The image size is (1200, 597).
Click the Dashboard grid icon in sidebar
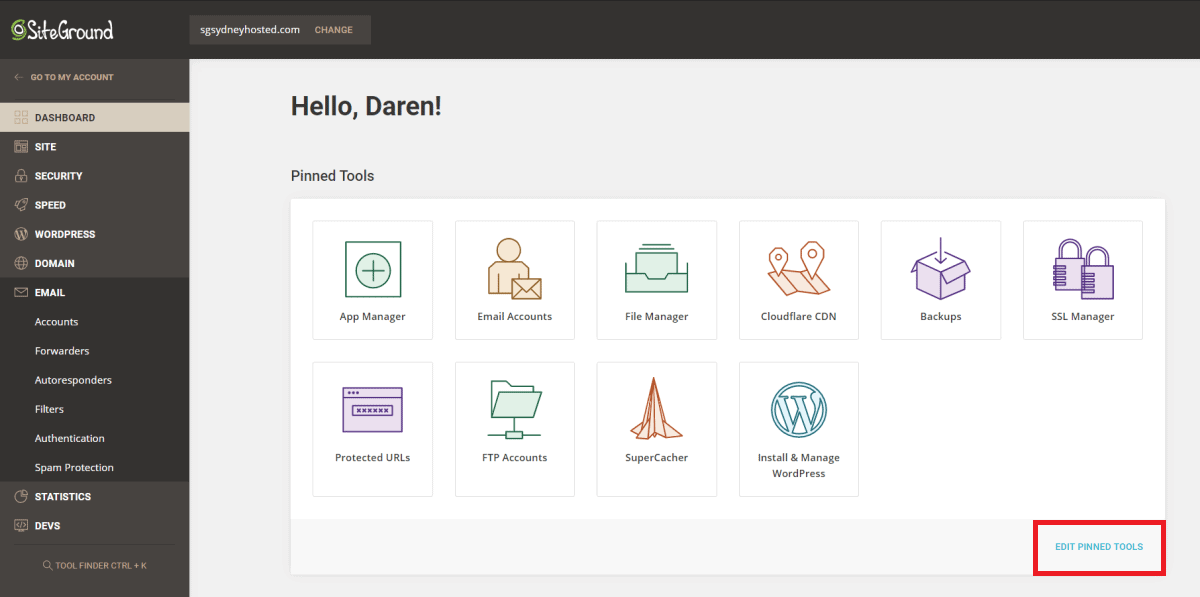(x=21, y=118)
